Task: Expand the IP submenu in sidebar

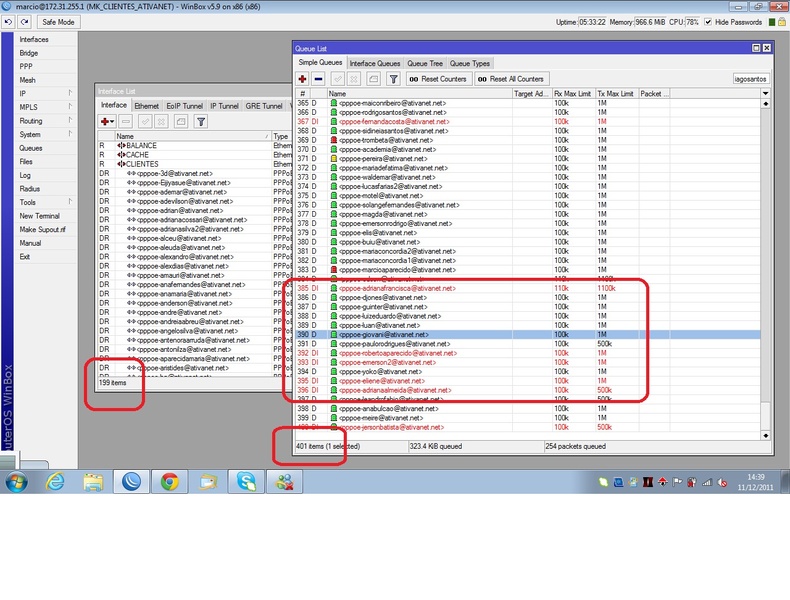Action: pyautogui.click(x=70, y=93)
